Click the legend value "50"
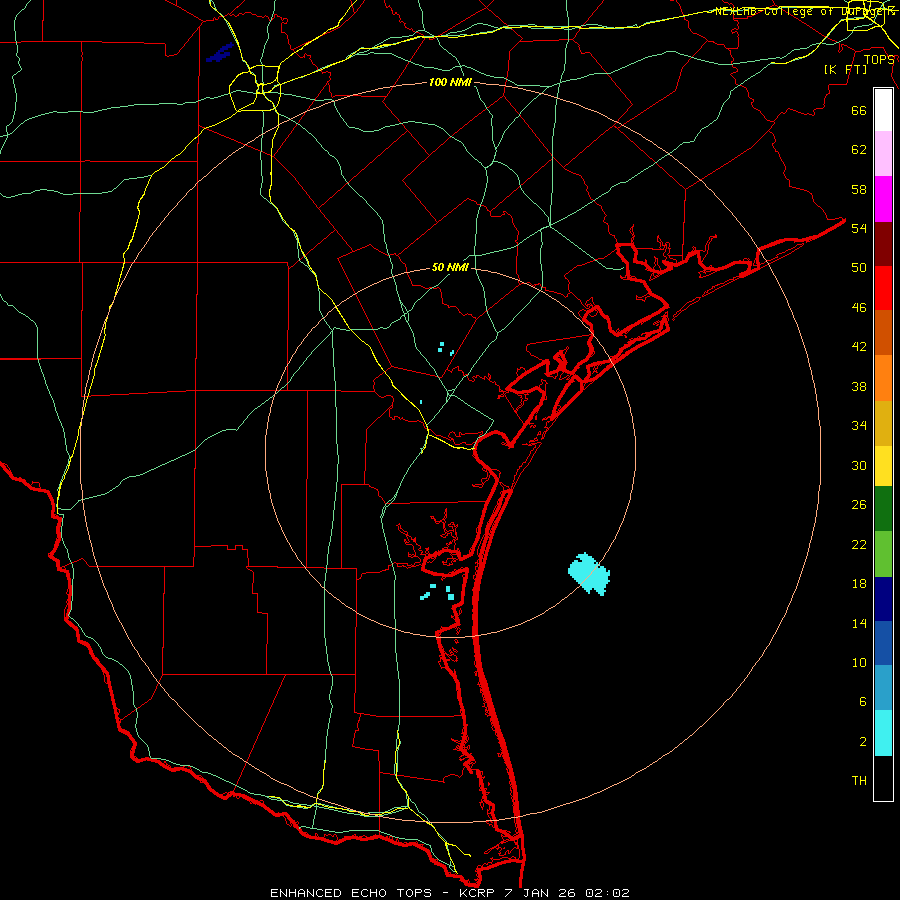900x900 pixels. [859, 268]
